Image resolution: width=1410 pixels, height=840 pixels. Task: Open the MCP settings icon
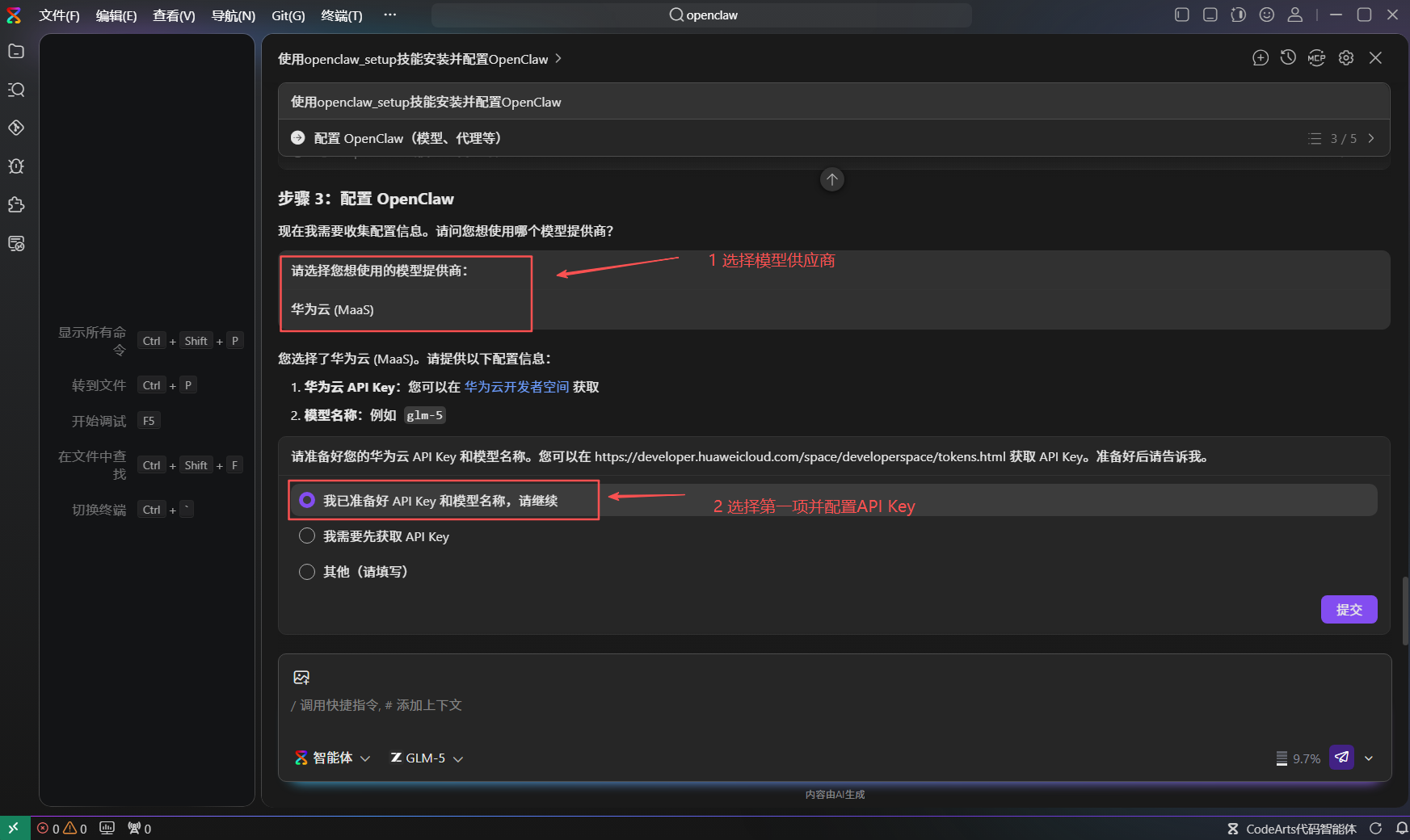pos(1317,58)
